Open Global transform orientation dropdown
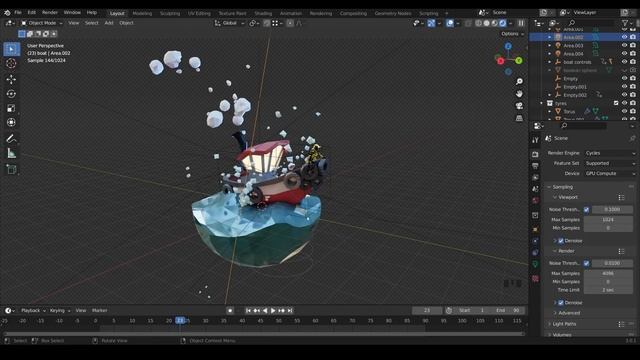The width and height of the screenshot is (640, 360). click(x=229, y=23)
